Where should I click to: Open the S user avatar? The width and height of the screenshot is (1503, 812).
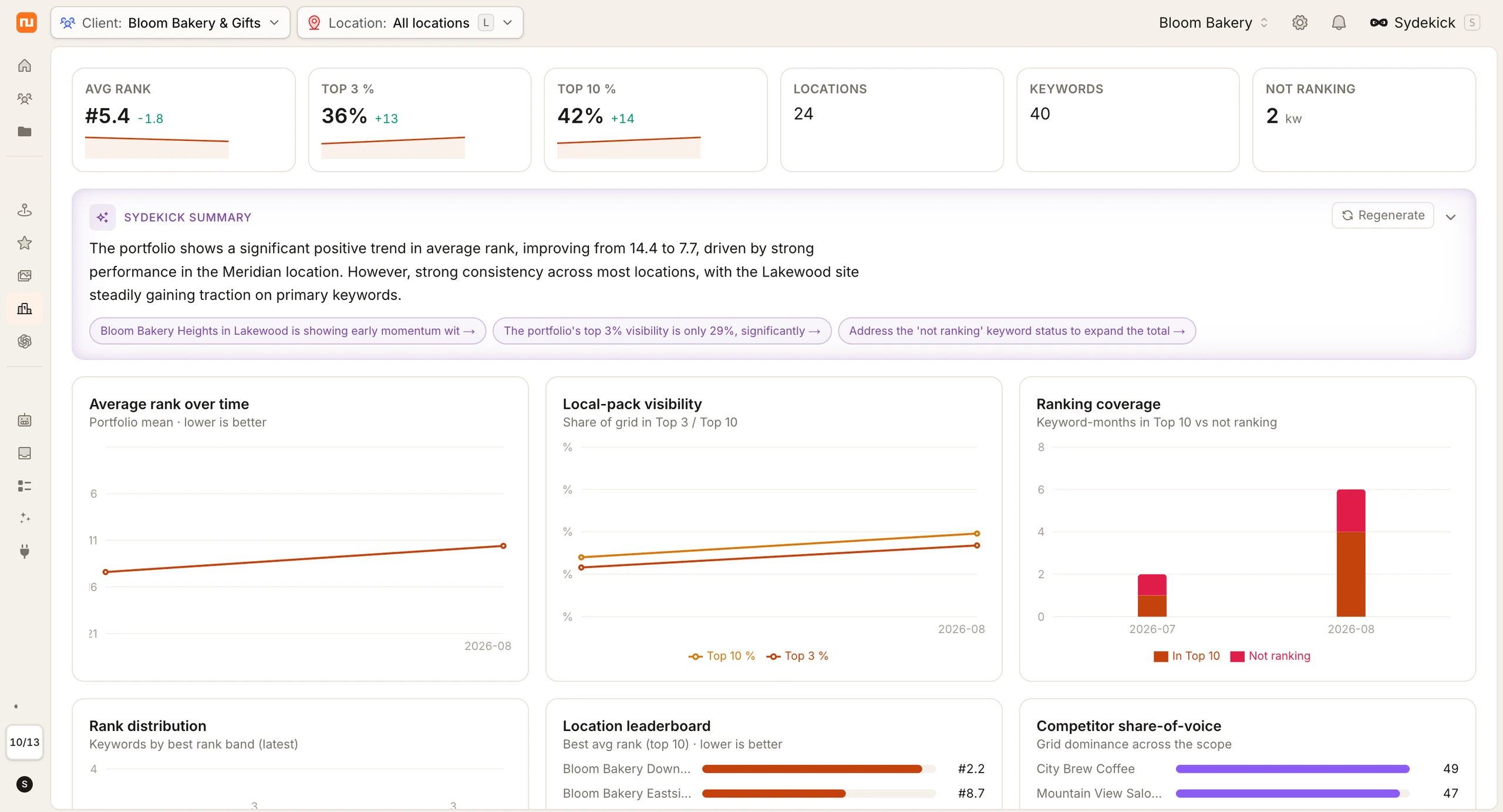pyautogui.click(x=25, y=784)
